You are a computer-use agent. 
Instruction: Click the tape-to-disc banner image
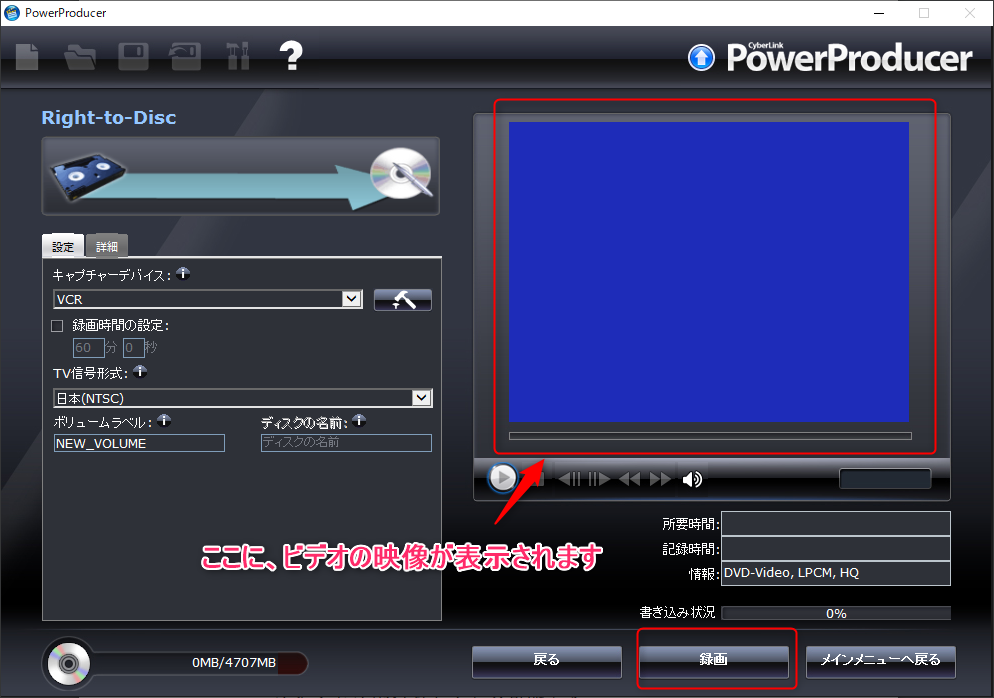(x=241, y=176)
